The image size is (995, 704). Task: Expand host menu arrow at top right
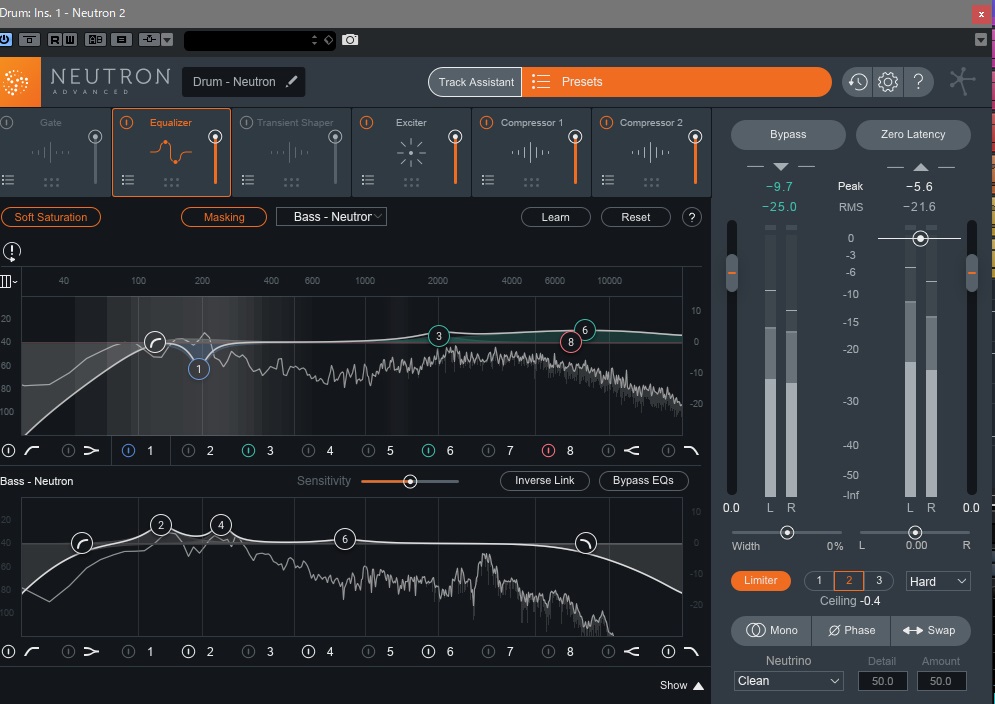(980, 40)
